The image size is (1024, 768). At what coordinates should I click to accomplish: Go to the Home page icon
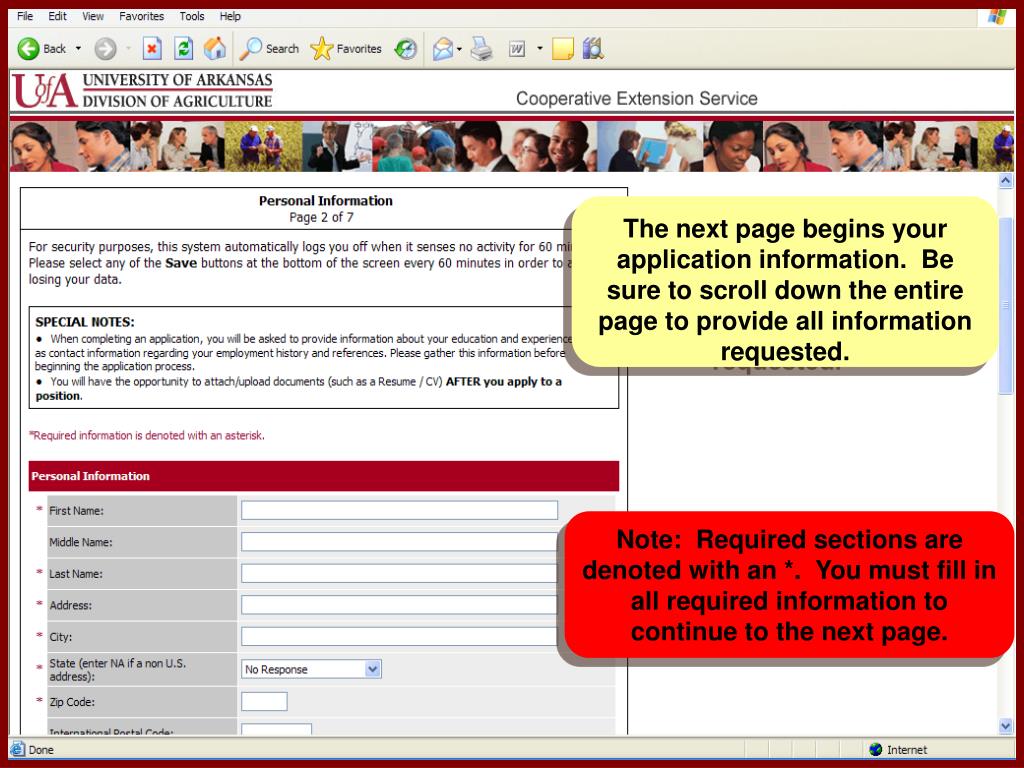[215, 49]
